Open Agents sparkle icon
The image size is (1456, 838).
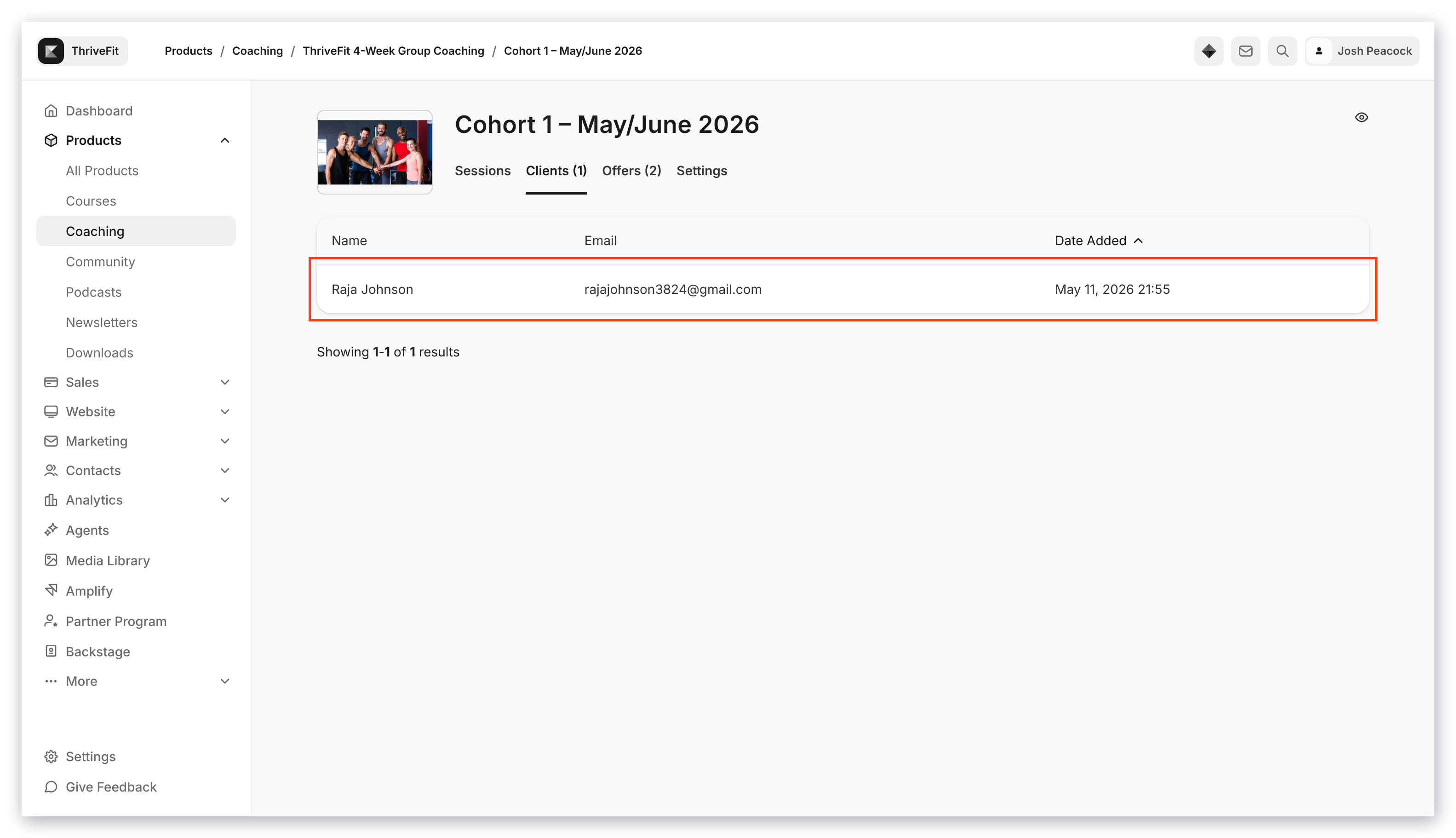tap(51, 529)
